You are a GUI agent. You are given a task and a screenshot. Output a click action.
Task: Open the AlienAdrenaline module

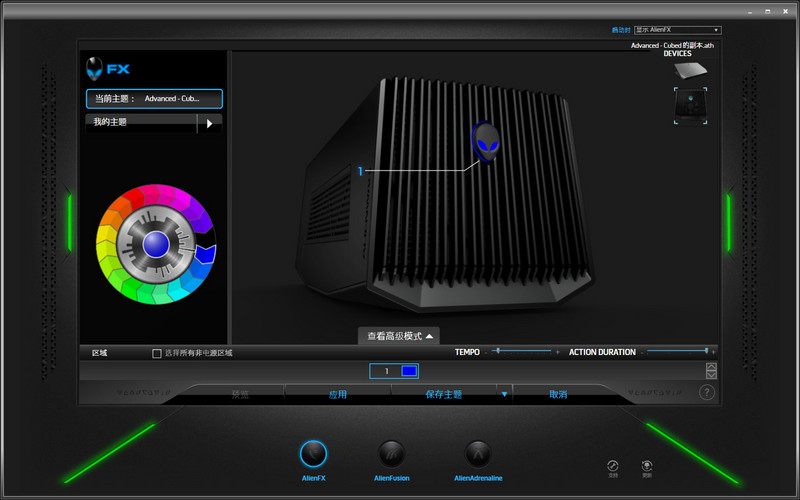(x=478, y=453)
